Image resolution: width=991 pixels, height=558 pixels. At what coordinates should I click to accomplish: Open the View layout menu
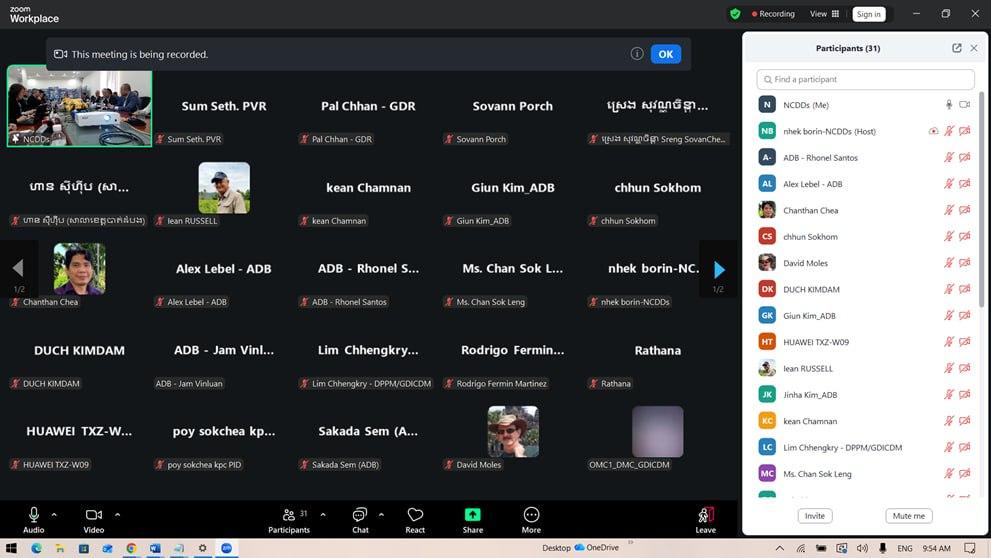point(823,14)
